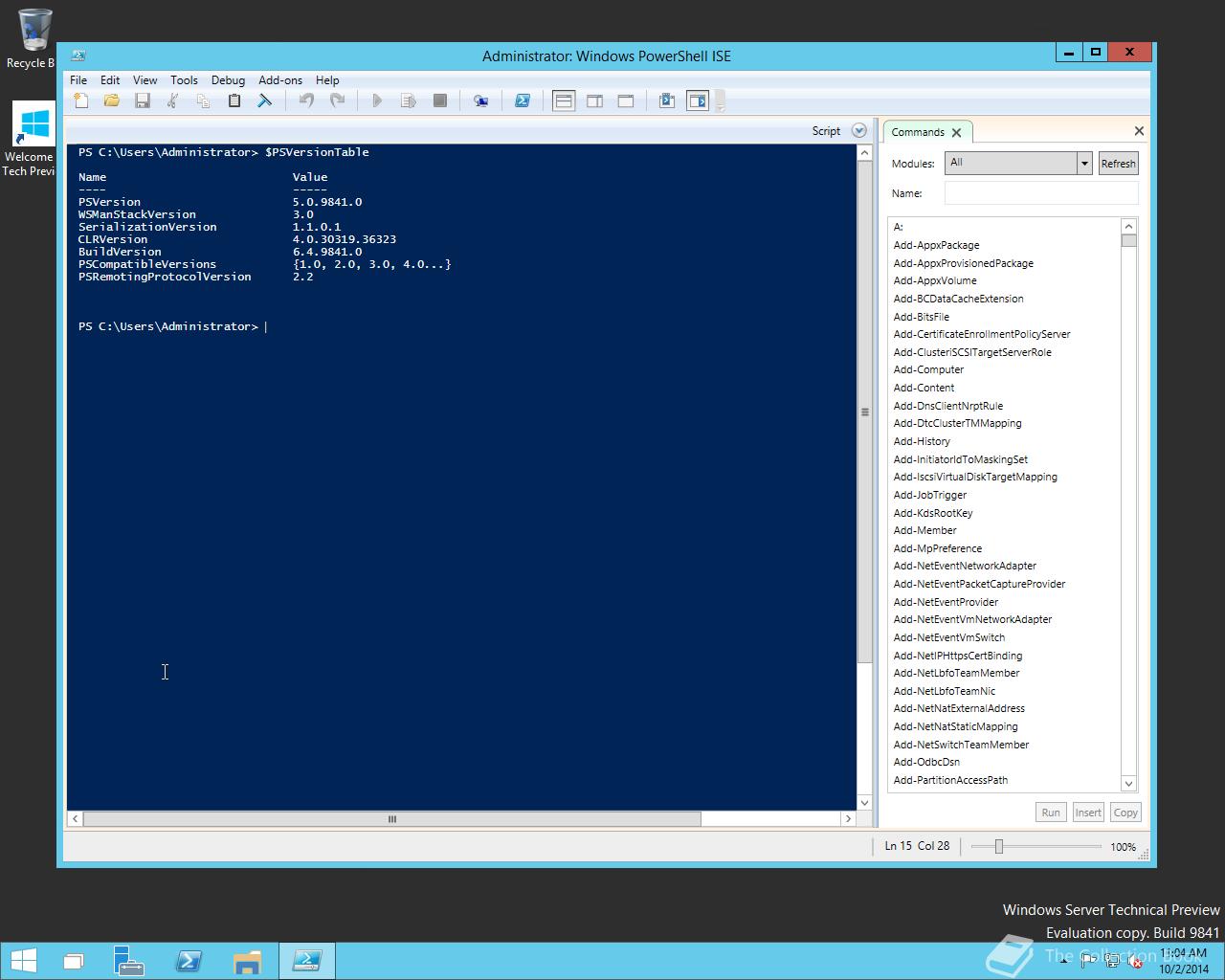Open the File menu
This screenshot has height=980, width=1225.
78,80
